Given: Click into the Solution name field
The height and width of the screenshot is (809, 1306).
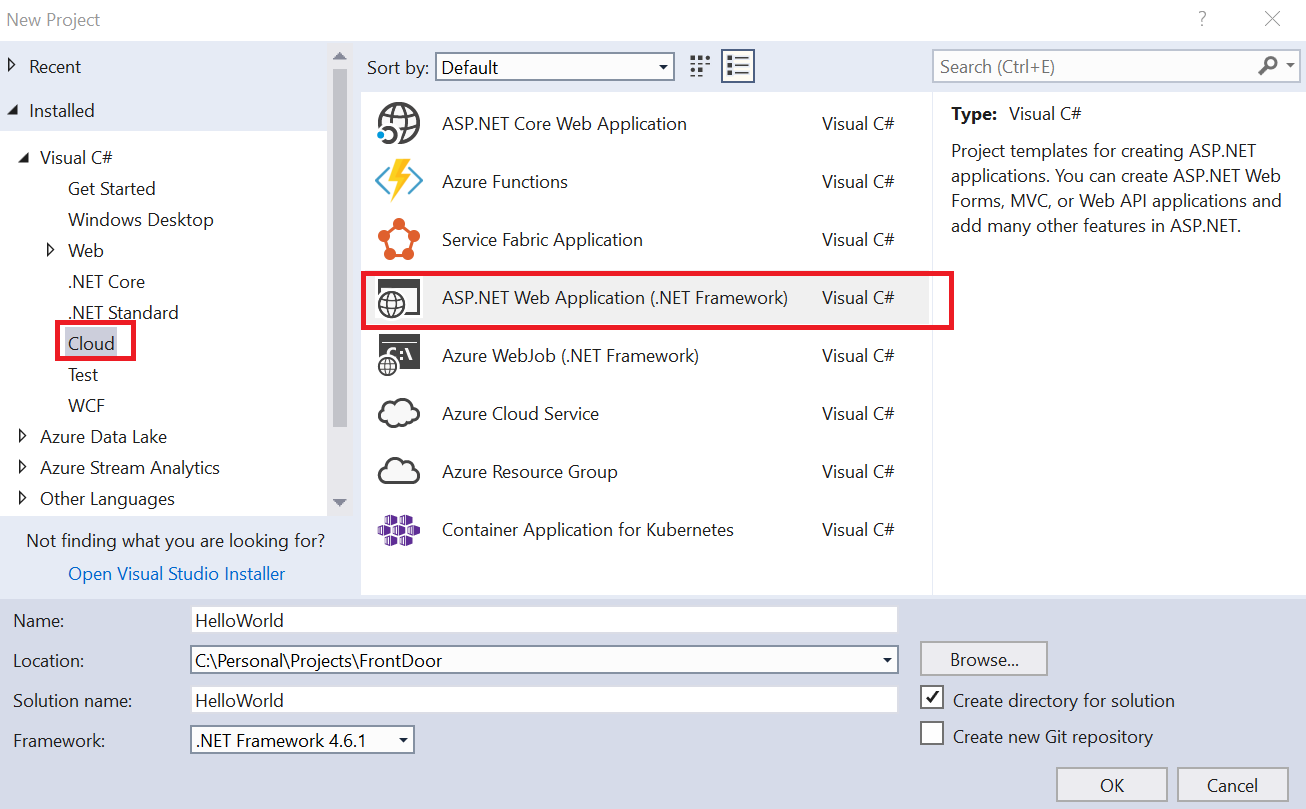Looking at the screenshot, I should point(544,700).
